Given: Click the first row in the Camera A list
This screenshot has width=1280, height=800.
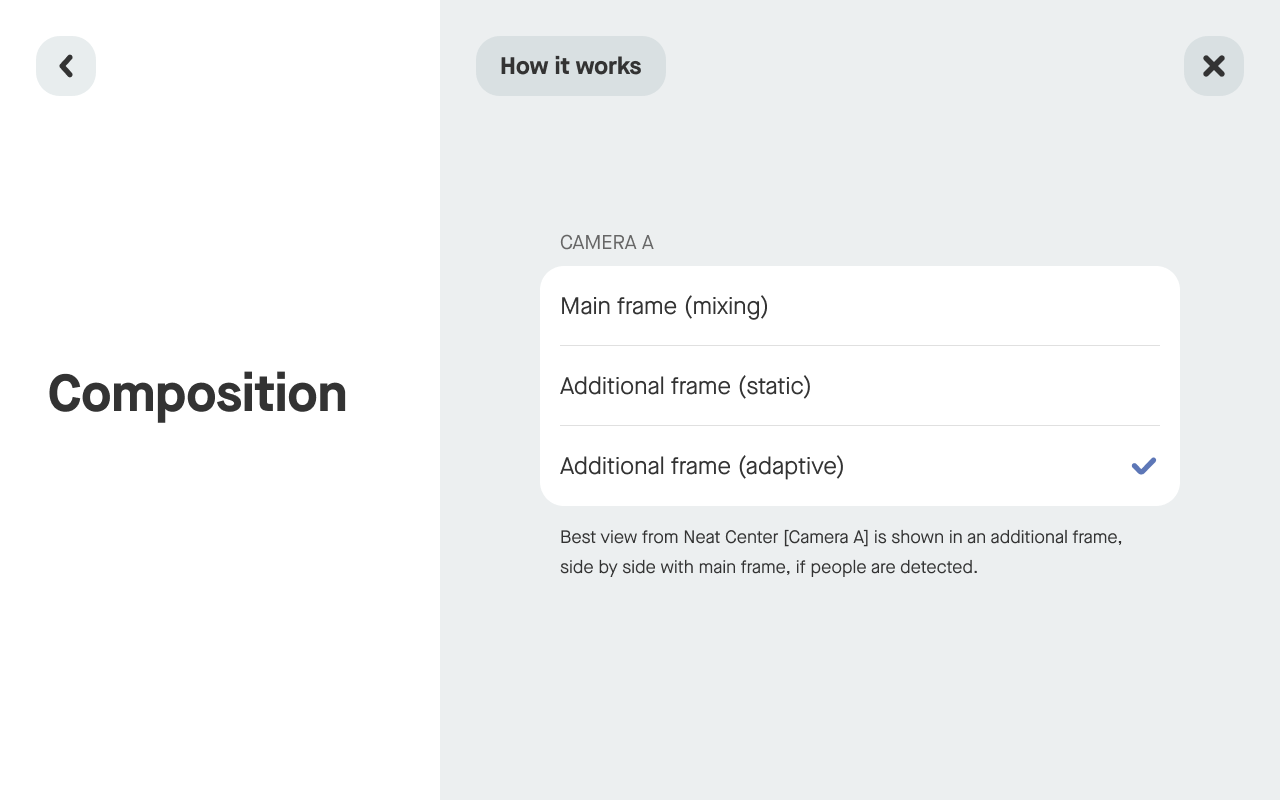Looking at the screenshot, I should pyautogui.click(x=860, y=306).
